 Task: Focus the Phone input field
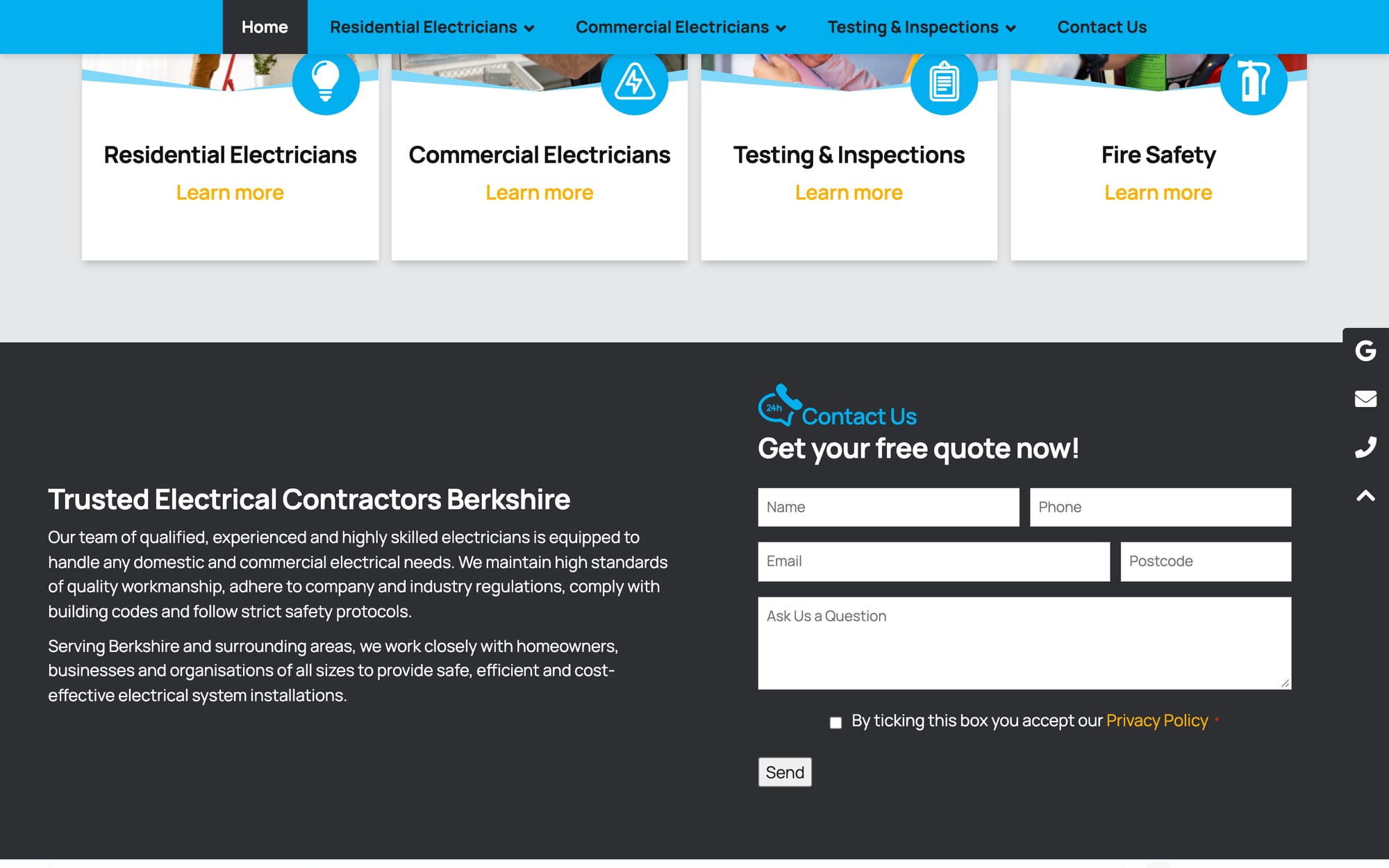(1161, 507)
